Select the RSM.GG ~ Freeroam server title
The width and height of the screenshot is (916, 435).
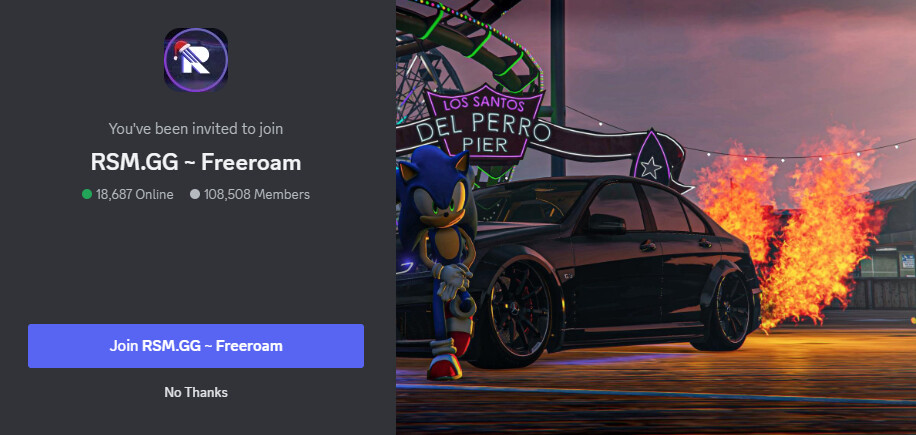tap(196, 162)
